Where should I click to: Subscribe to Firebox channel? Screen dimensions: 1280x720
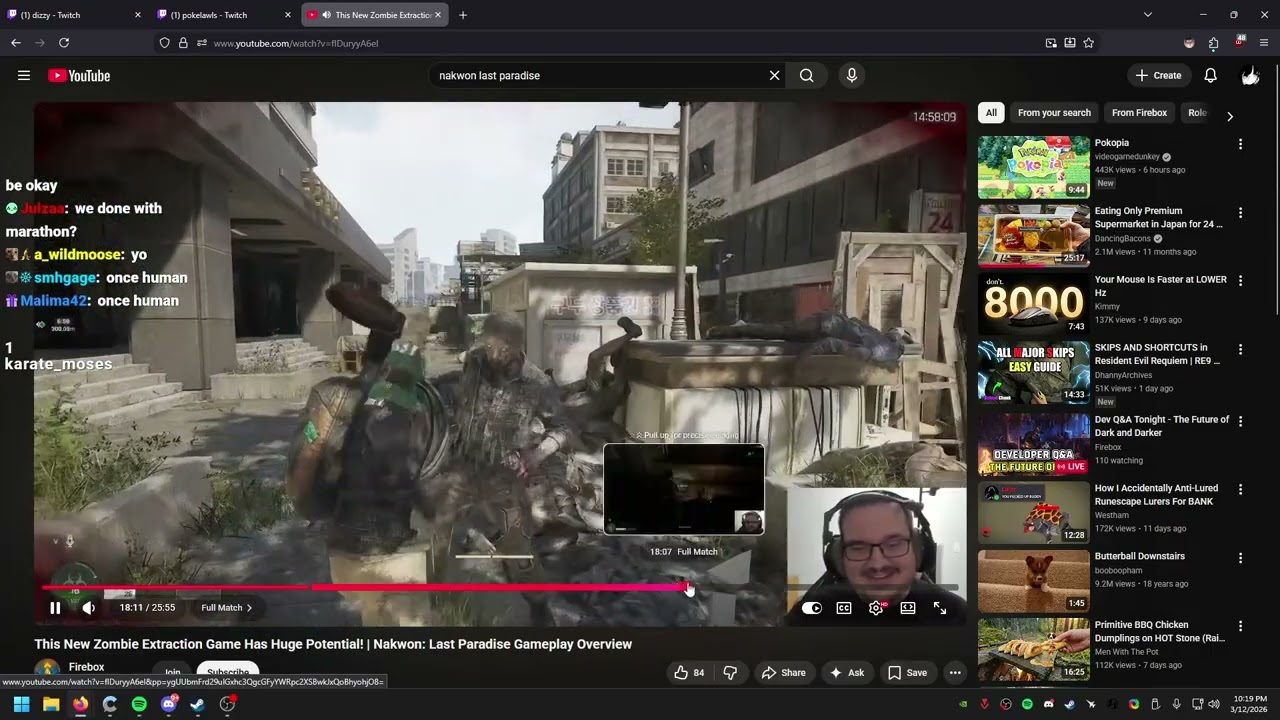tap(228, 673)
